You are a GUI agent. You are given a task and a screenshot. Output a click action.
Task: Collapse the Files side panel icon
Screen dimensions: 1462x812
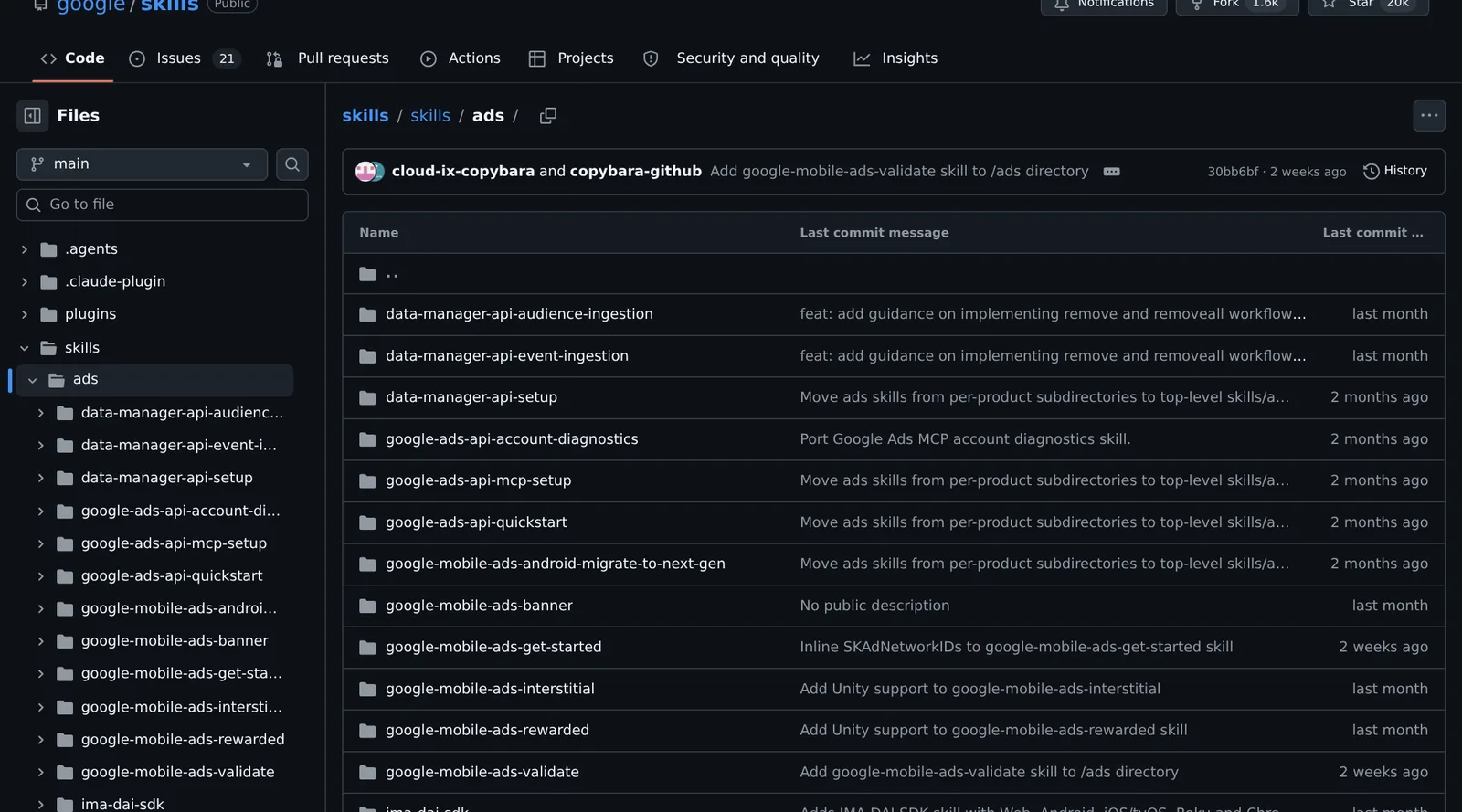click(x=32, y=116)
